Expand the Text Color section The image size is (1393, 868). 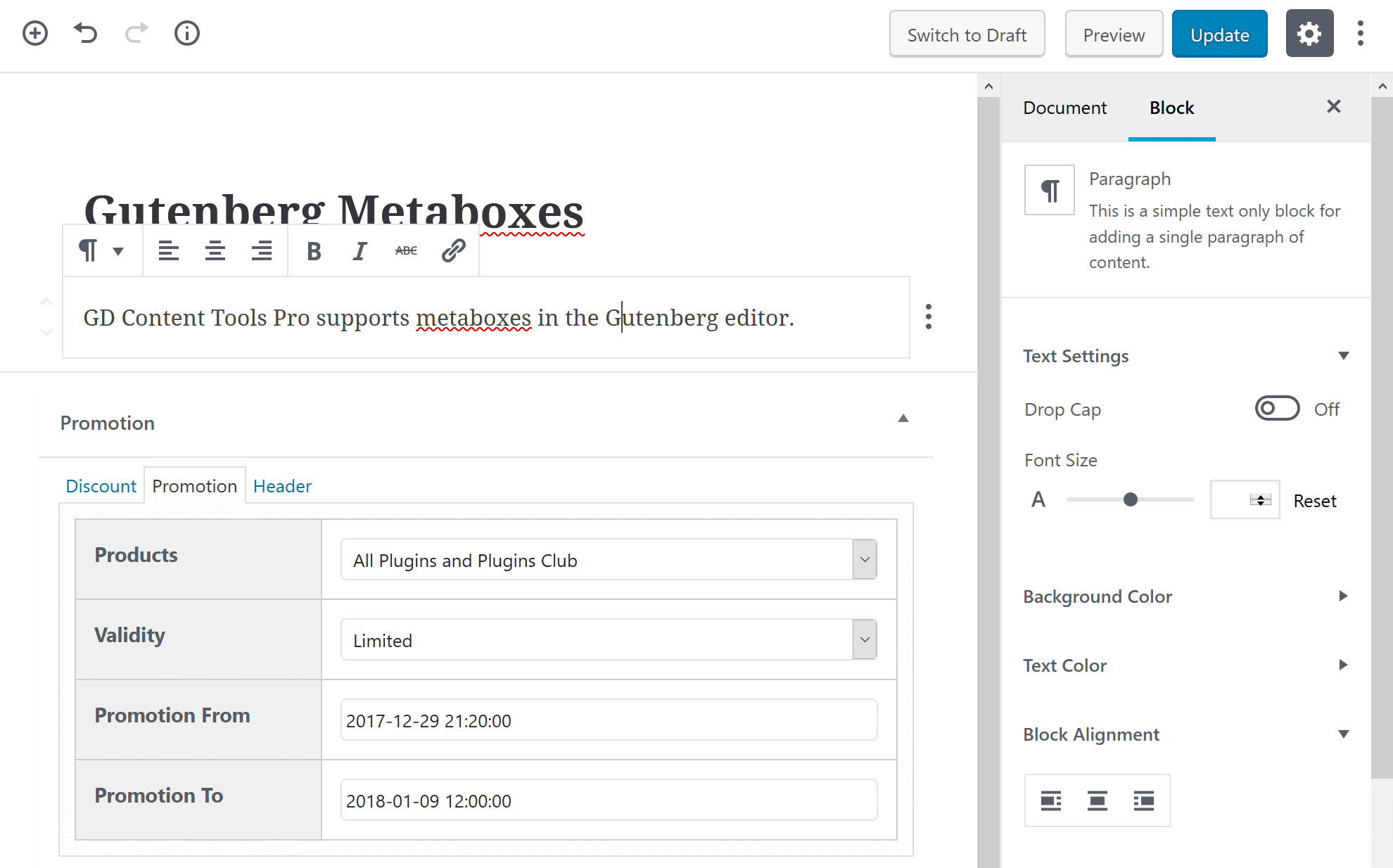point(1185,665)
